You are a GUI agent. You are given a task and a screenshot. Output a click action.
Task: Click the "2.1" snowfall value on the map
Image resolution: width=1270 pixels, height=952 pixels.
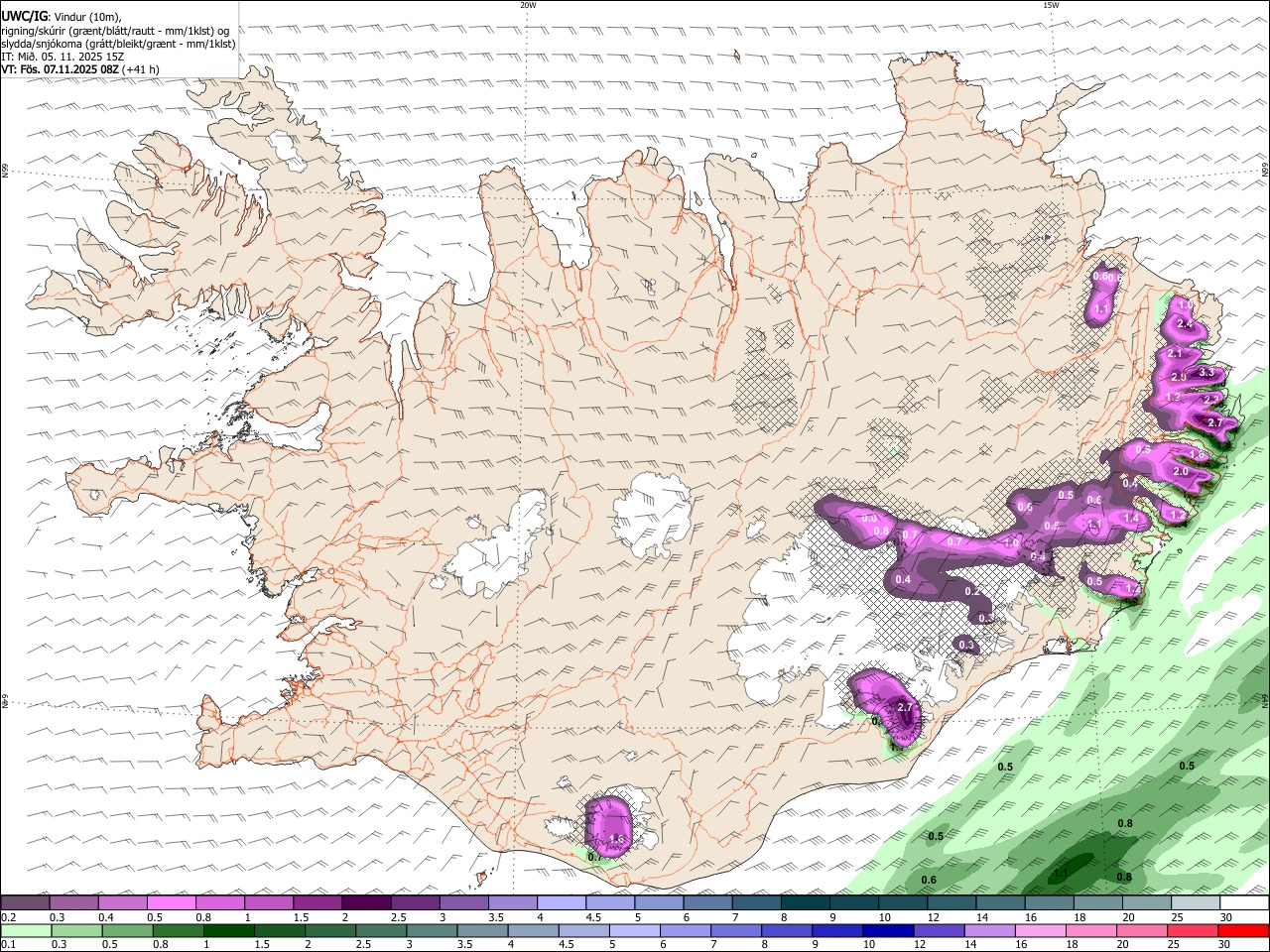[x=1176, y=354]
